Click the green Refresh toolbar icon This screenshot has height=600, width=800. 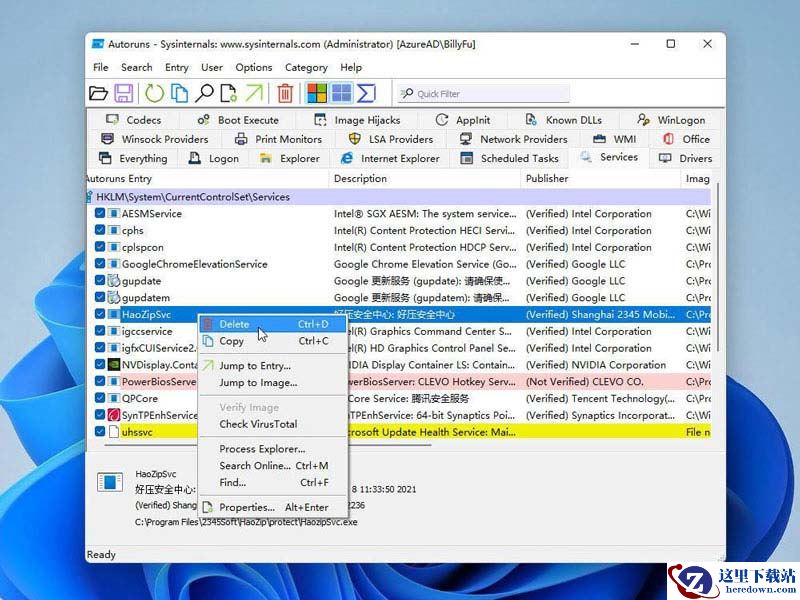click(x=154, y=93)
